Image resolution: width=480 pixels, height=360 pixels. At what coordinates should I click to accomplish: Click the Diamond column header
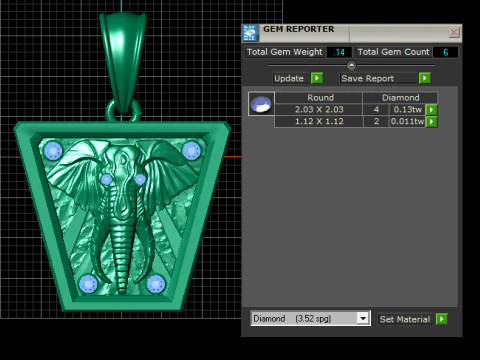pos(400,98)
